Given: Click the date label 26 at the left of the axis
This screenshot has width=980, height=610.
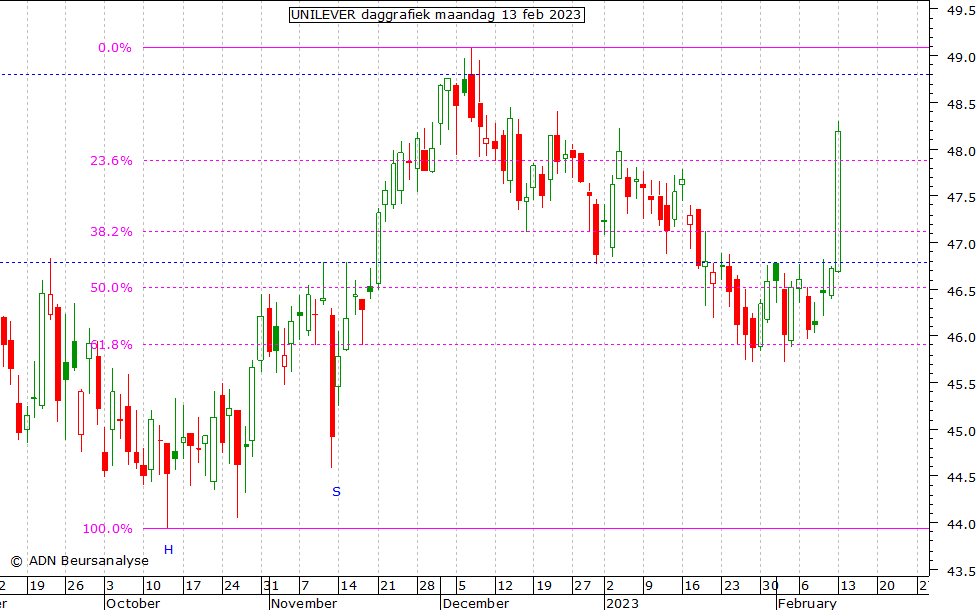Looking at the screenshot, I should tap(76, 586).
